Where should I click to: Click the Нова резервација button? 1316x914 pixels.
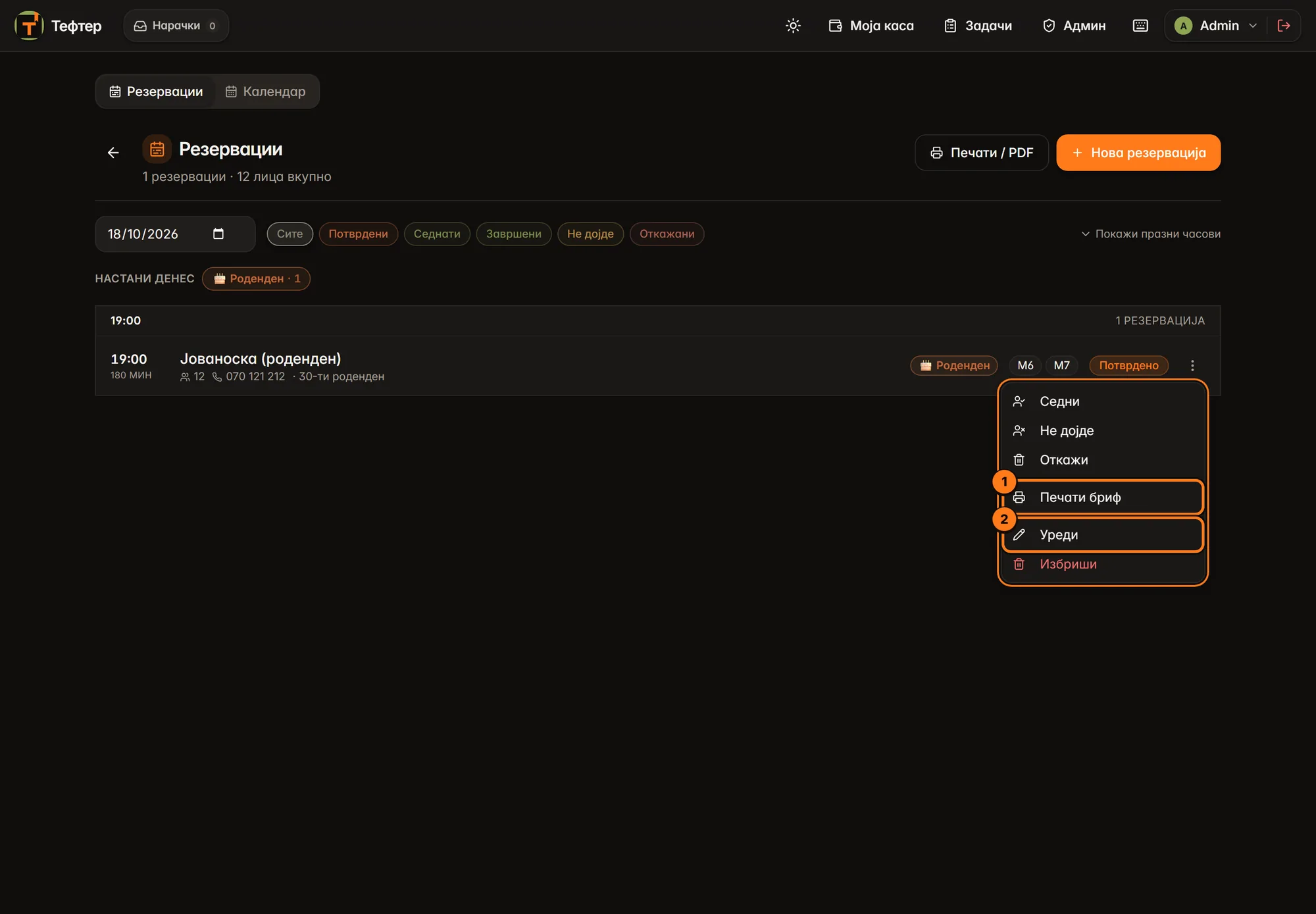coord(1138,153)
